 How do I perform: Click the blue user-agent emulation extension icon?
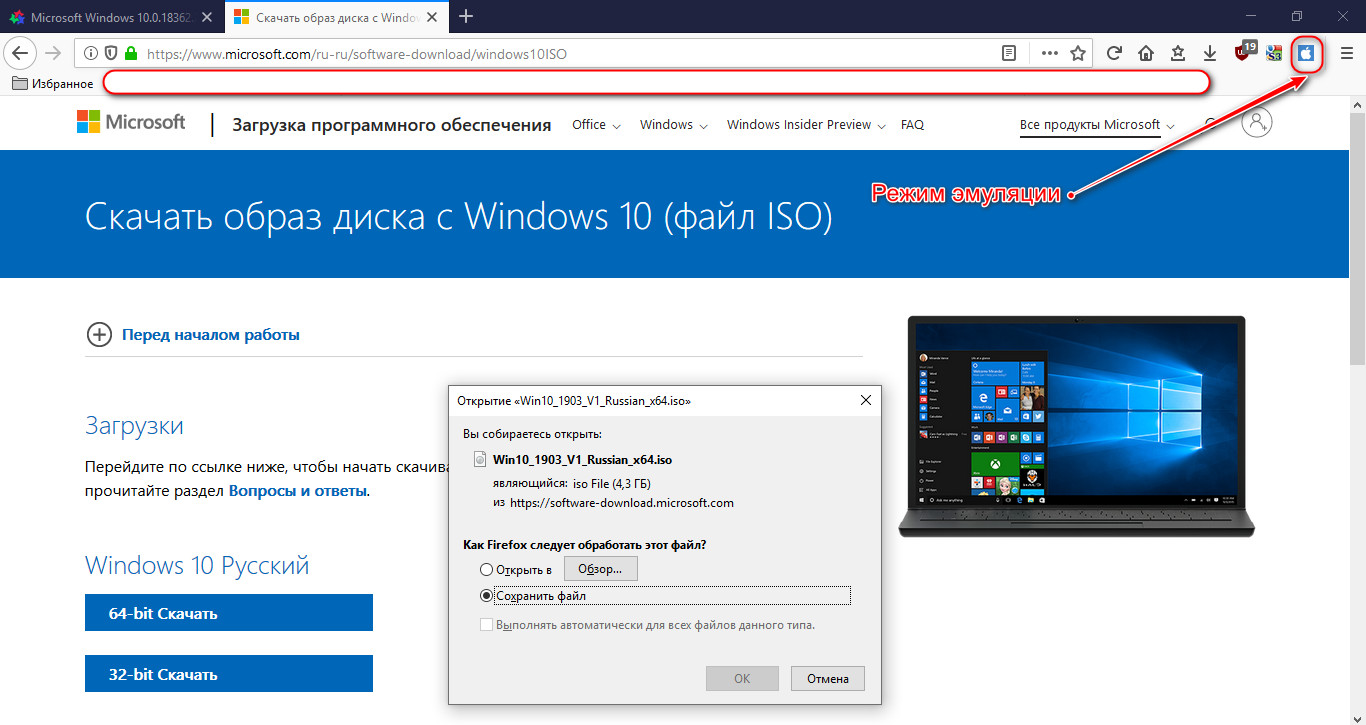coord(1306,54)
